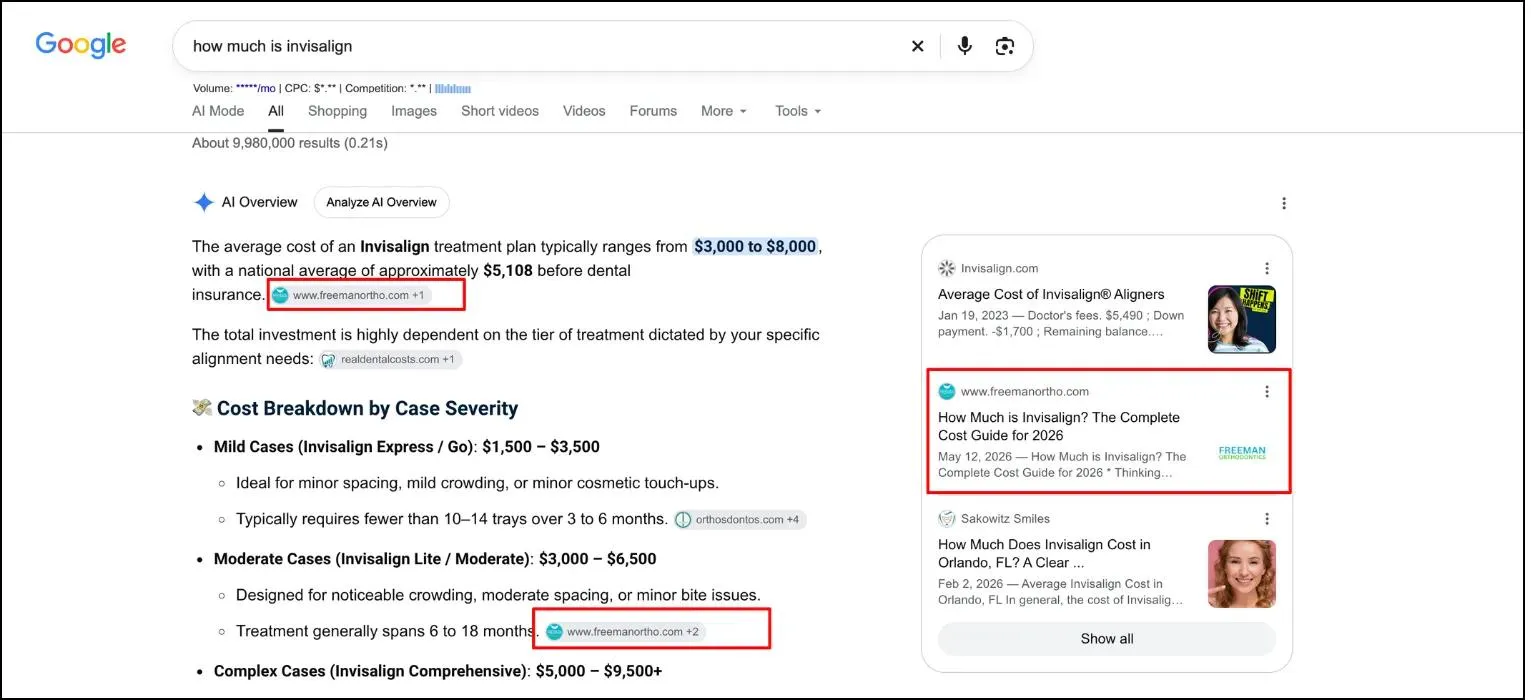The height and width of the screenshot is (700, 1531).
Task: Open the Sakowitz Smiles card options menu
Action: [1267, 518]
